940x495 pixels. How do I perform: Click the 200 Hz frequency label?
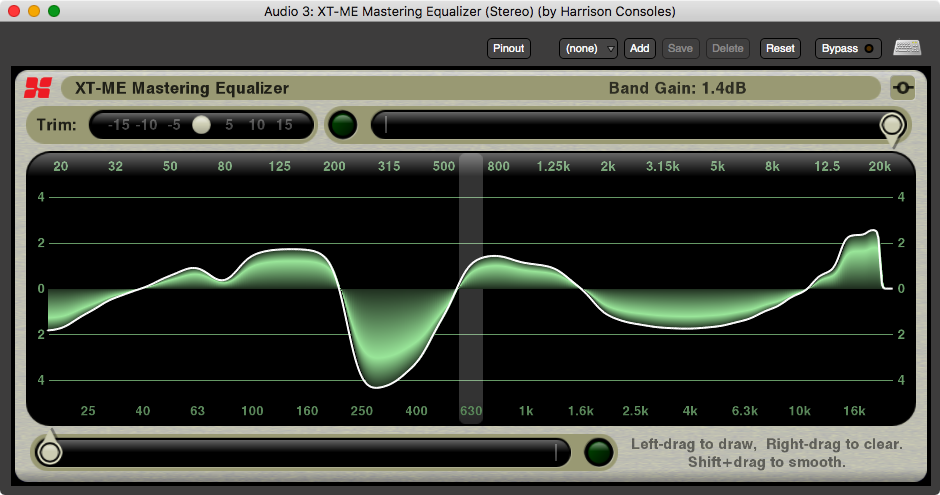click(x=335, y=167)
